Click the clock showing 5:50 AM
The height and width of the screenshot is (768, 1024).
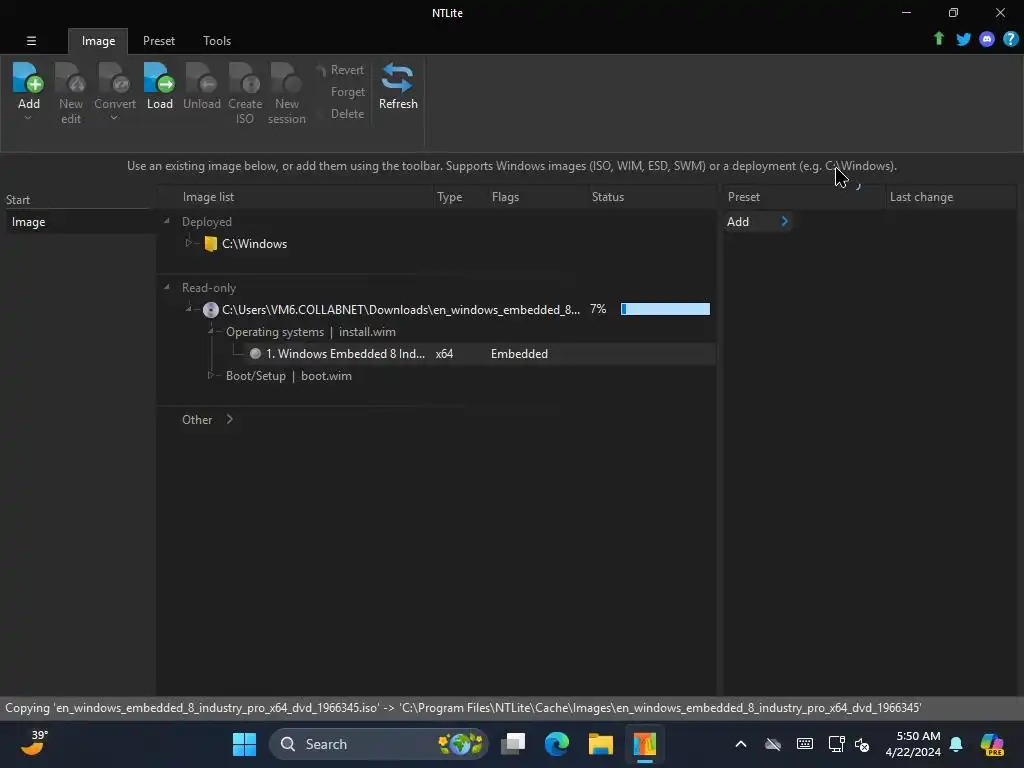[x=913, y=744]
